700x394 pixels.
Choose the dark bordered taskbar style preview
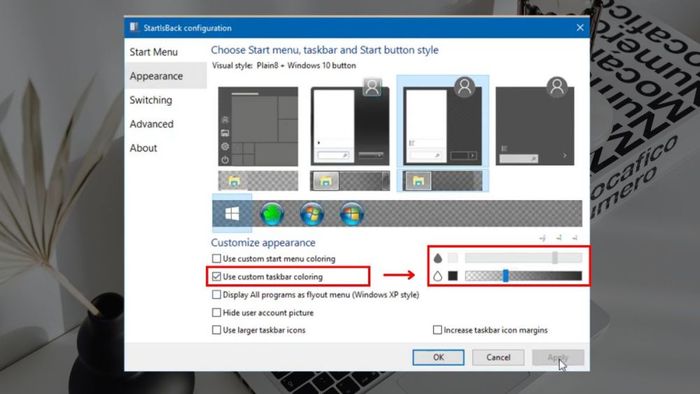(x=350, y=181)
